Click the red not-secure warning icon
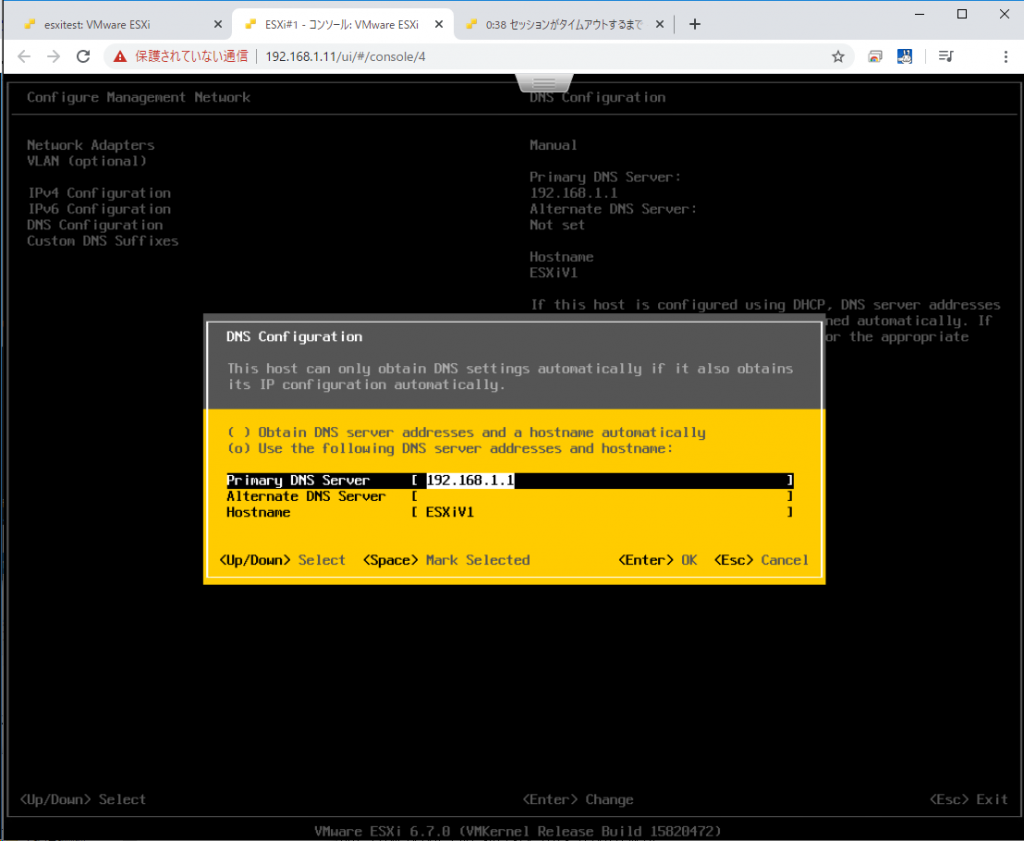 [120, 57]
